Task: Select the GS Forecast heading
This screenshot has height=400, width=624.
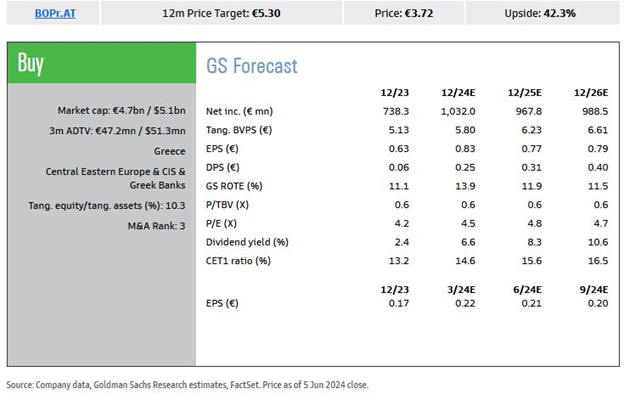Action: pyautogui.click(x=252, y=66)
